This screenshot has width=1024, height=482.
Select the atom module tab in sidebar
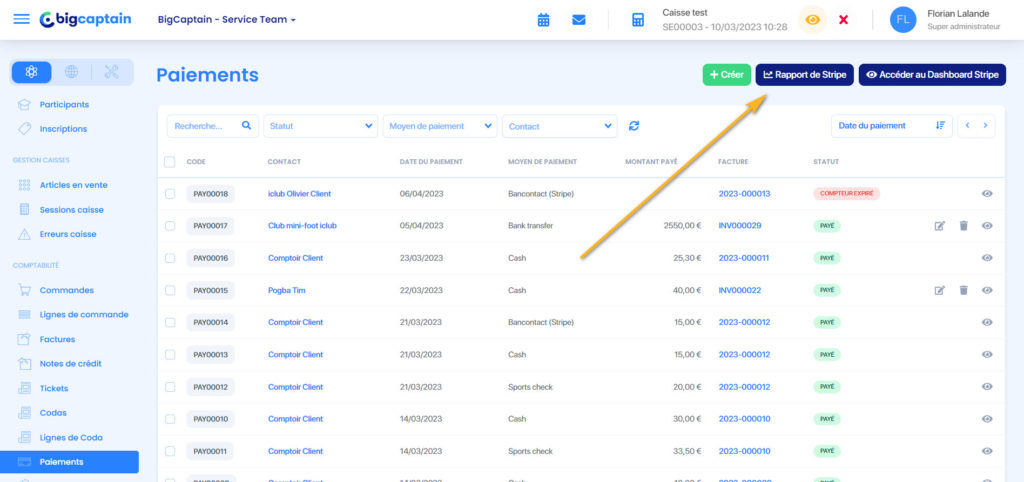[31, 72]
